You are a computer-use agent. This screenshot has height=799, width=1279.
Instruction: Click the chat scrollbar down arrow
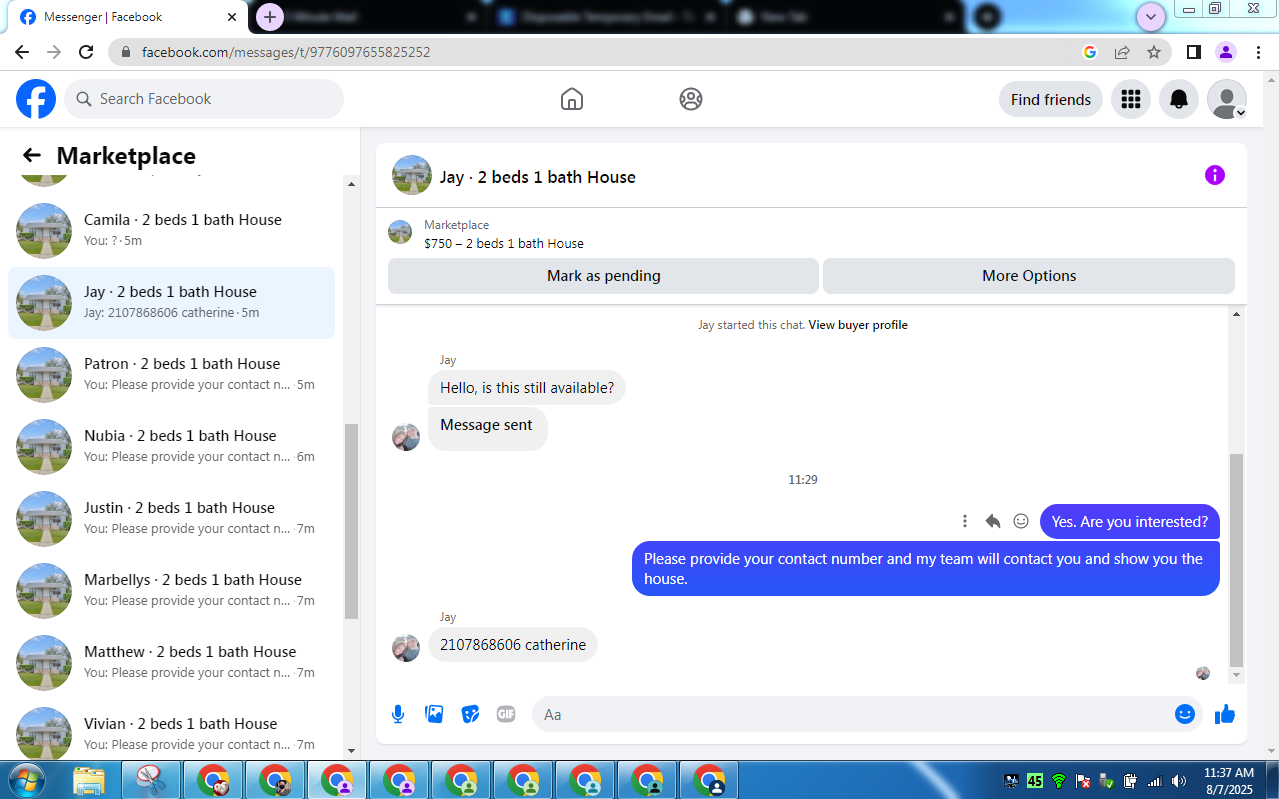(x=1237, y=676)
